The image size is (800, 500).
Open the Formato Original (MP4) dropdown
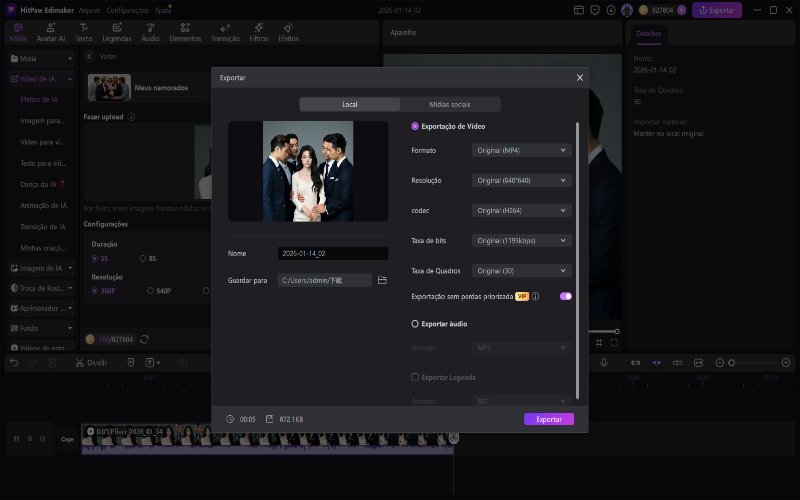coord(521,151)
